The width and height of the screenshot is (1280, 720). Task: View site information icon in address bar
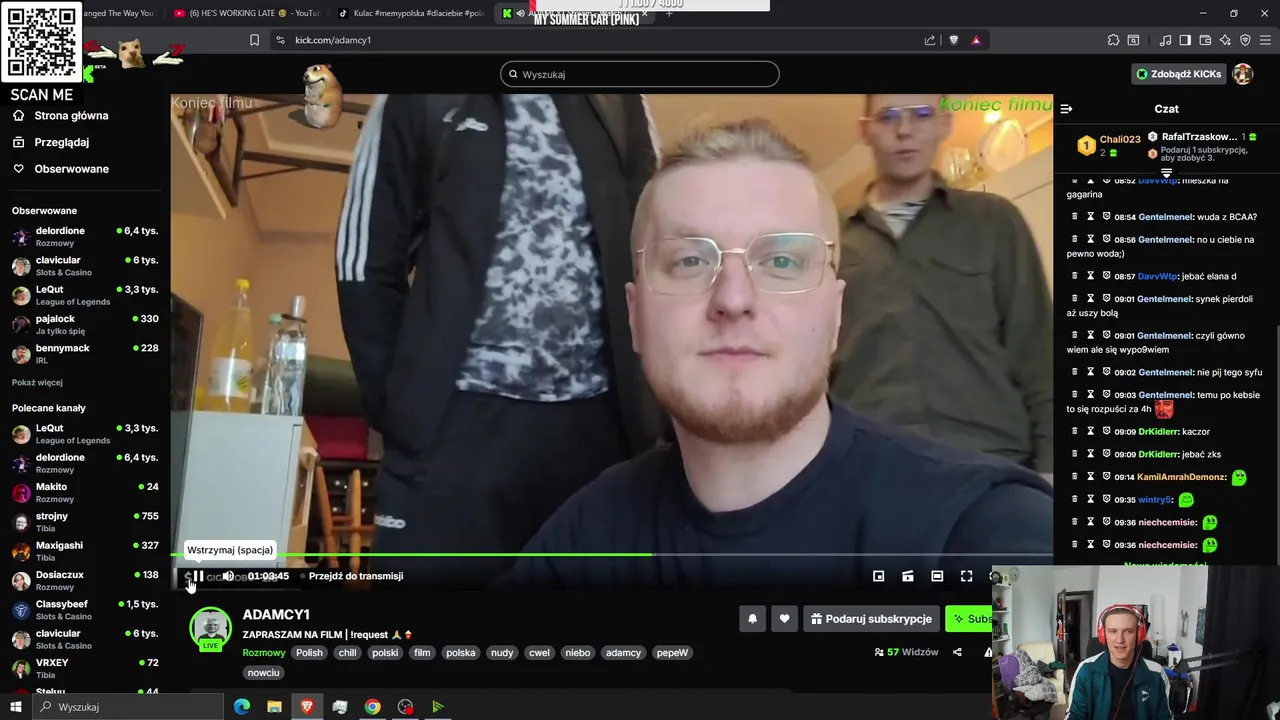click(280, 40)
